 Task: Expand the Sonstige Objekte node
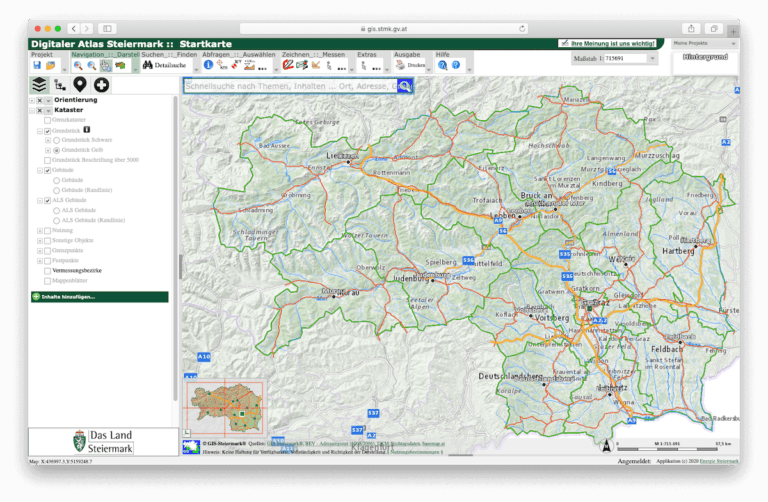point(40,240)
